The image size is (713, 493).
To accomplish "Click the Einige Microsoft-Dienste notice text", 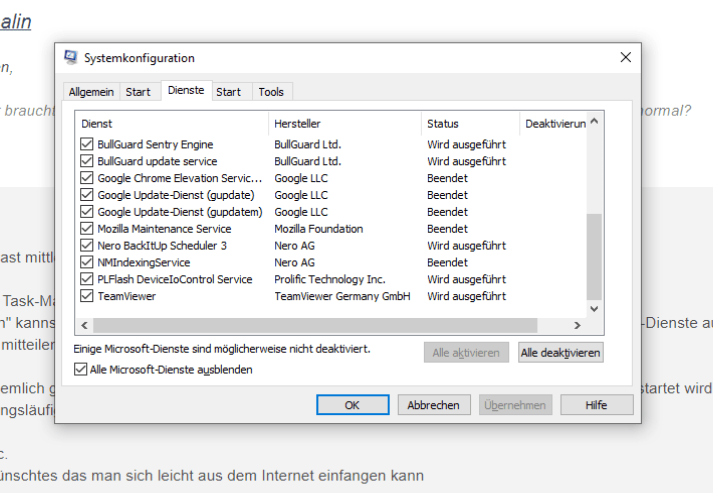I will coord(222,349).
